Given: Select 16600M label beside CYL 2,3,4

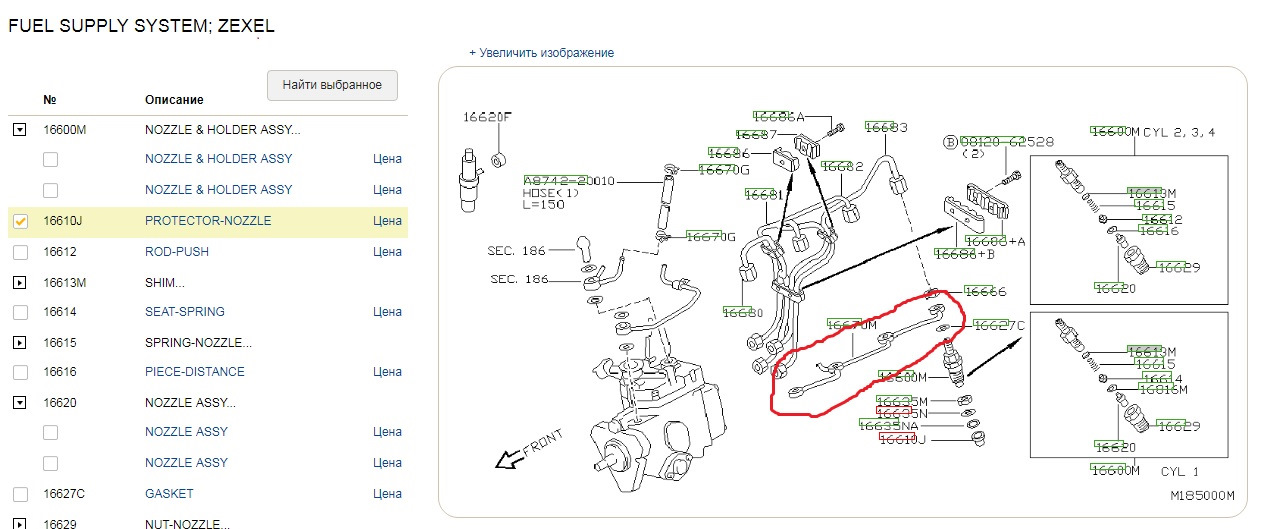Looking at the screenshot, I should click(x=1116, y=132).
